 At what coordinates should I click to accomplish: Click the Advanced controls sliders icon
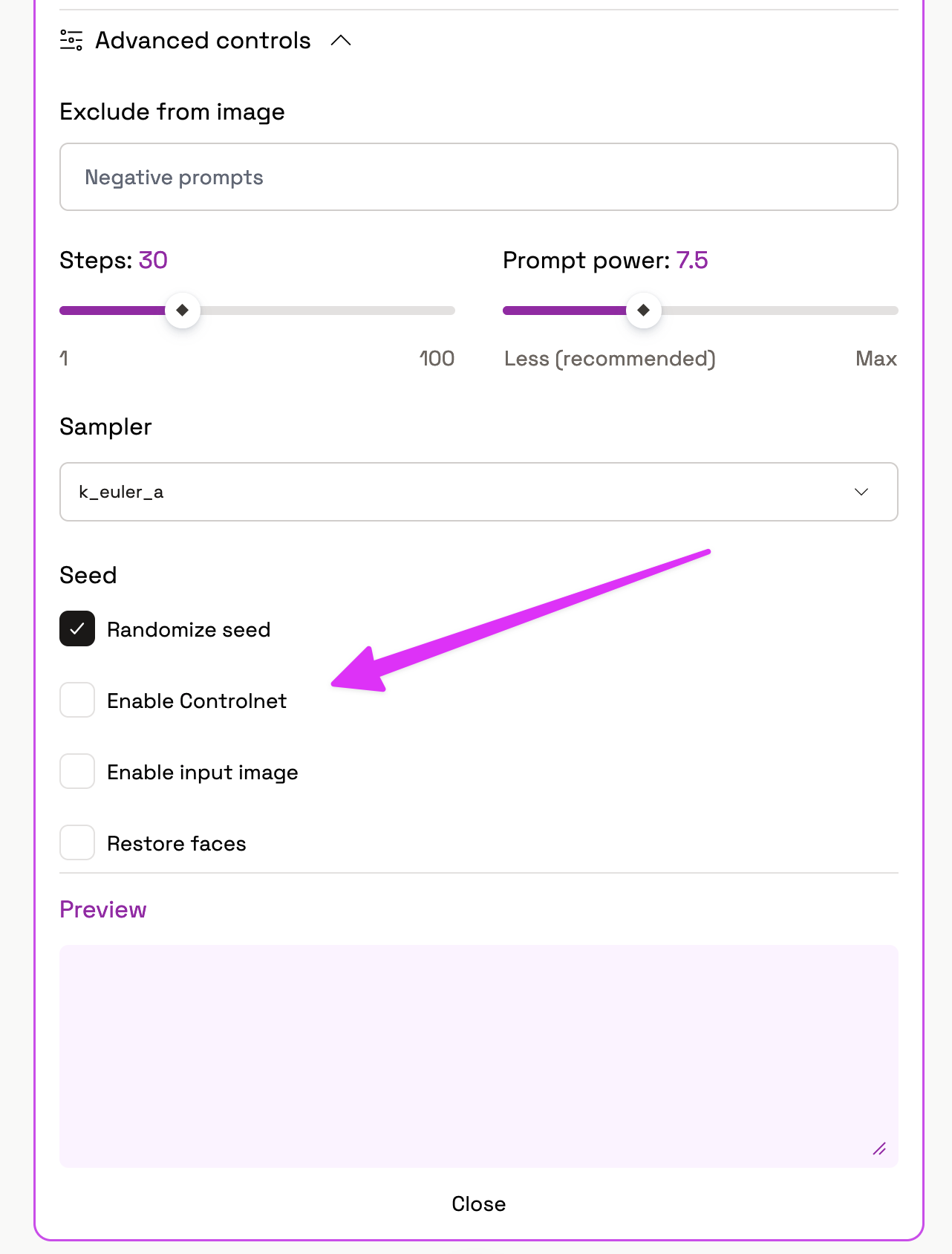(71, 40)
